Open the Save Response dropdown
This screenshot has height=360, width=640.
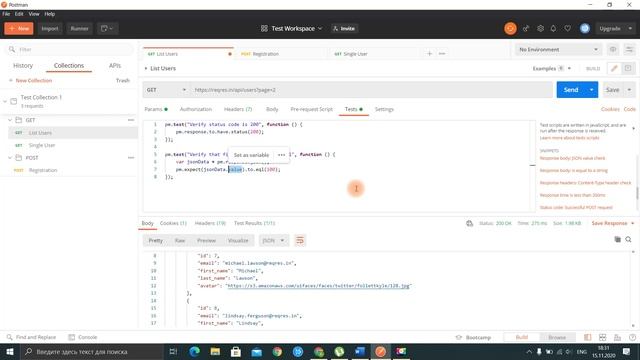click(x=613, y=223)
